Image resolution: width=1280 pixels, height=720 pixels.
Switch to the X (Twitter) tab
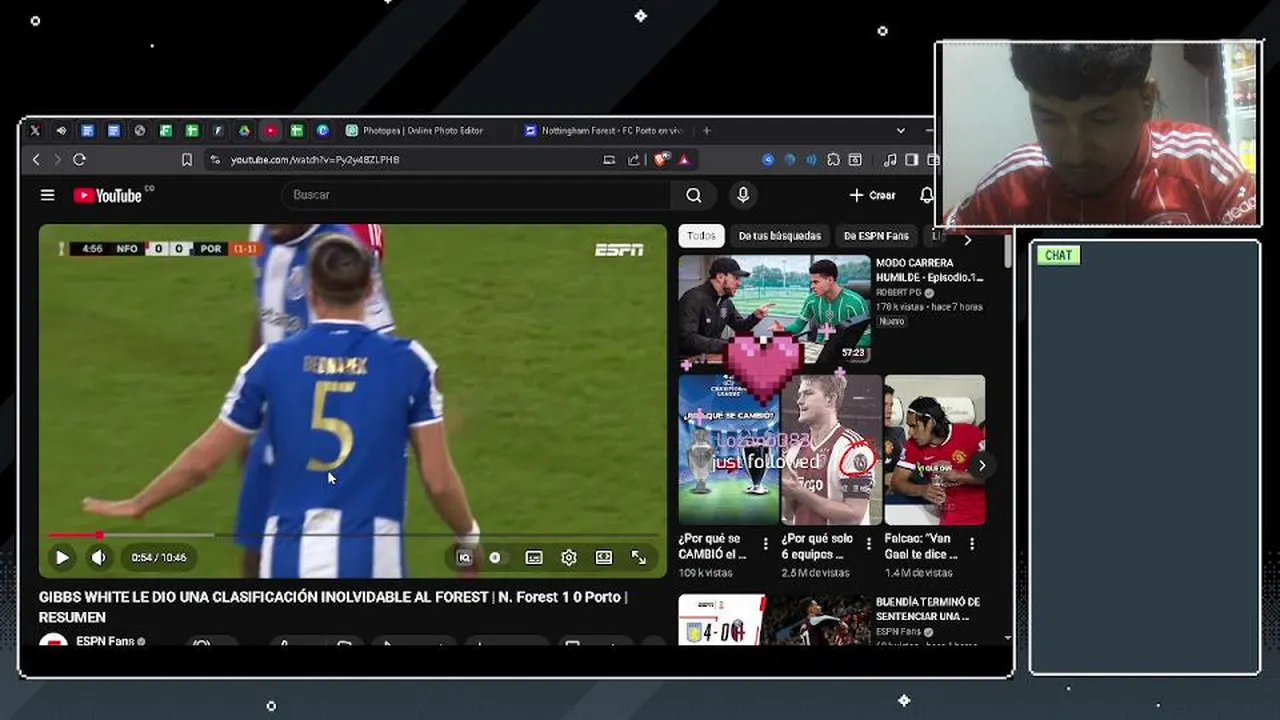pos(35,131)
